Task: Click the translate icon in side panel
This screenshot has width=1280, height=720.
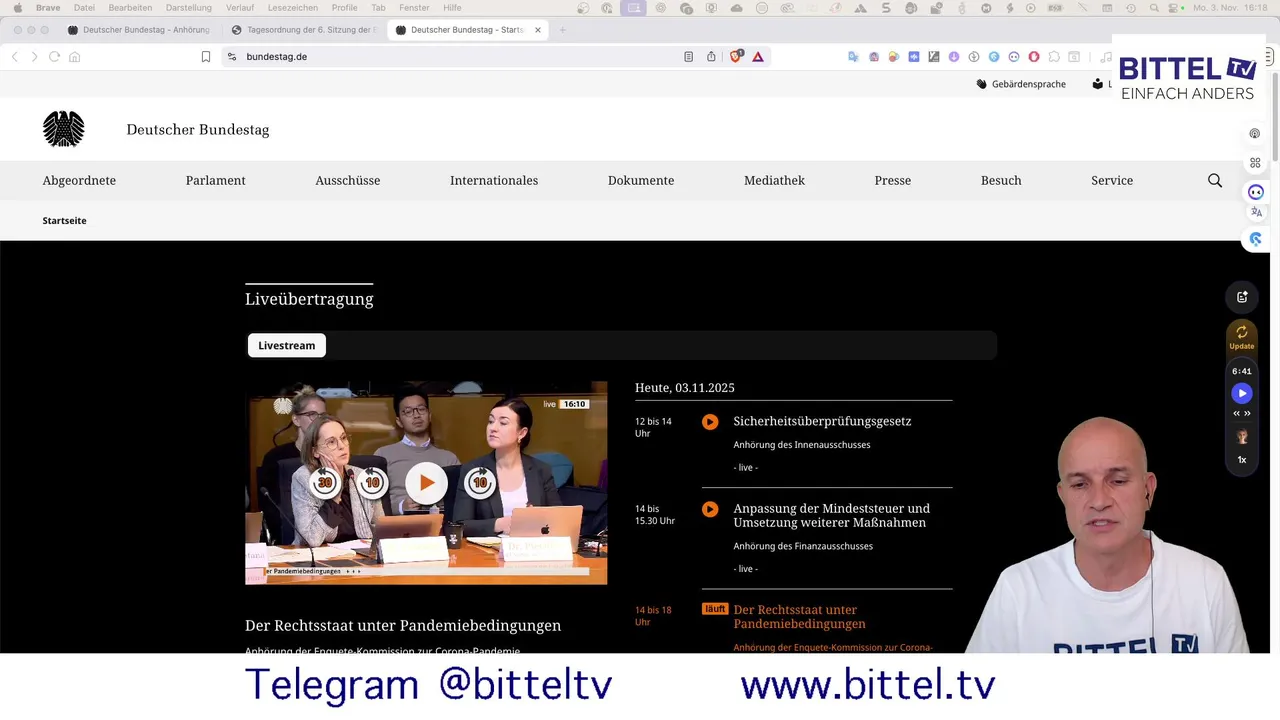Action: tap(1256, 212)
